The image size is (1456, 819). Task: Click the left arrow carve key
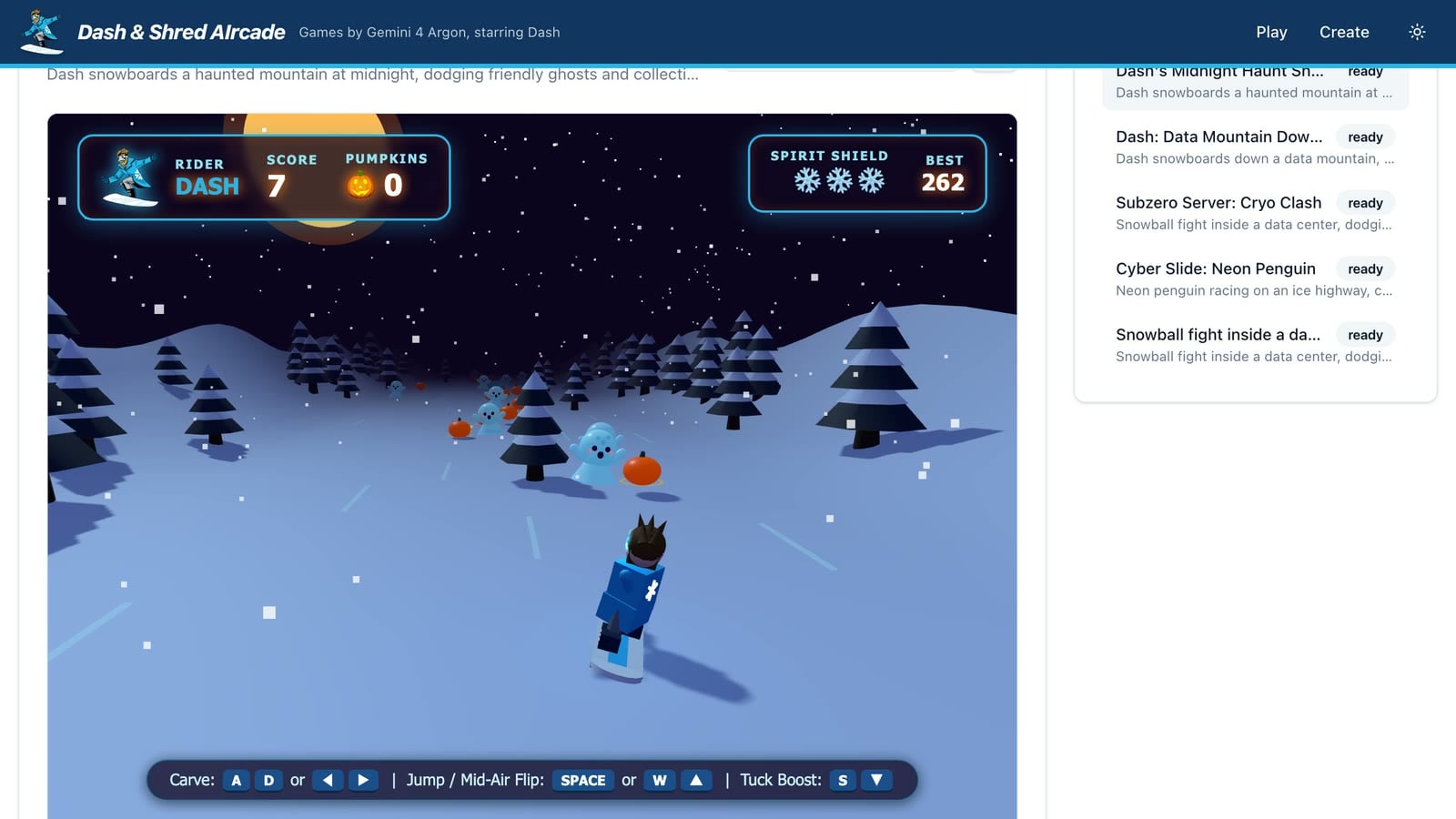[x=328, y=780]
